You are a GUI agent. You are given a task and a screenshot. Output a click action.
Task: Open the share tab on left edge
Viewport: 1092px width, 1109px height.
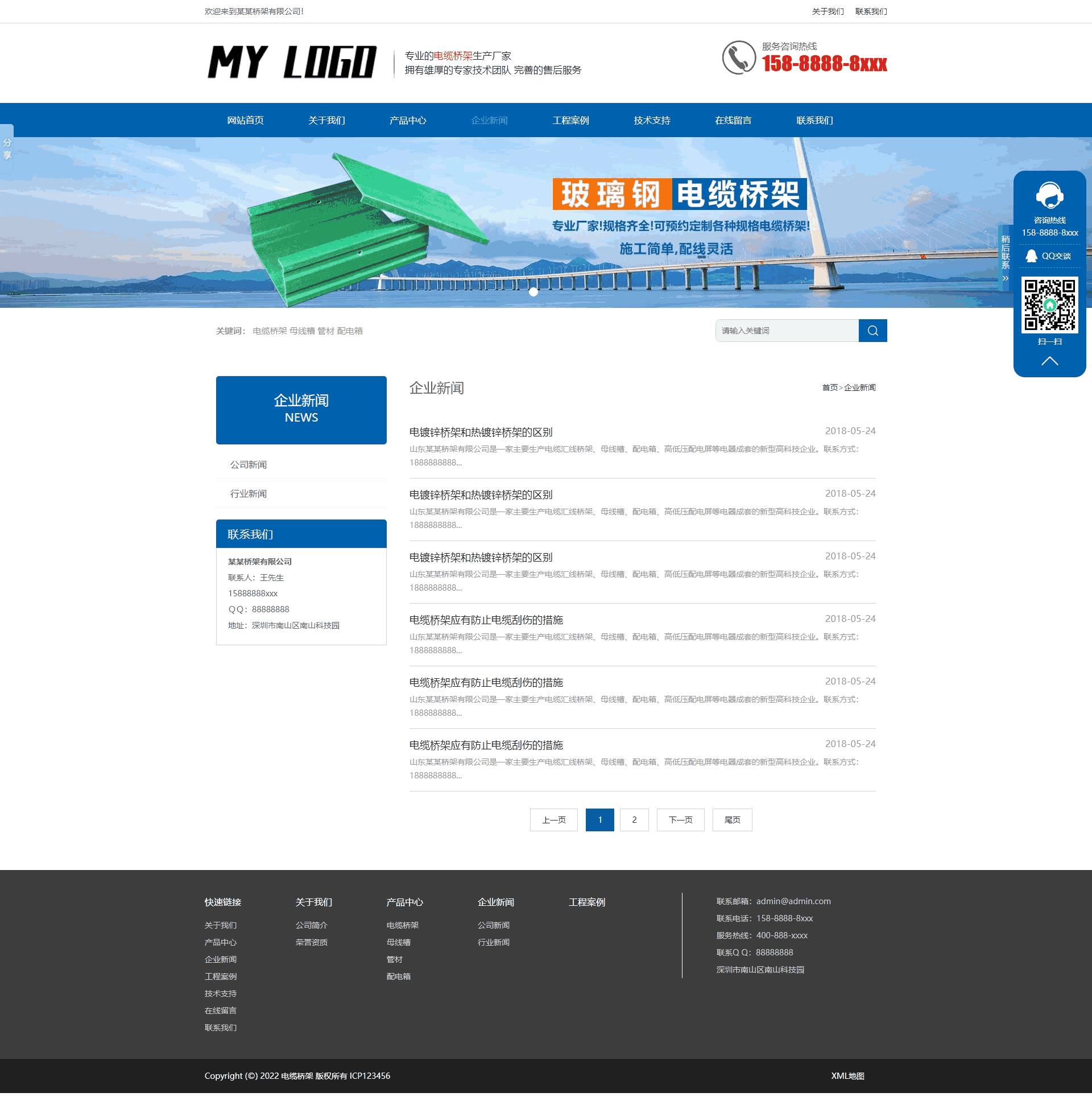(x=7, y=149)
